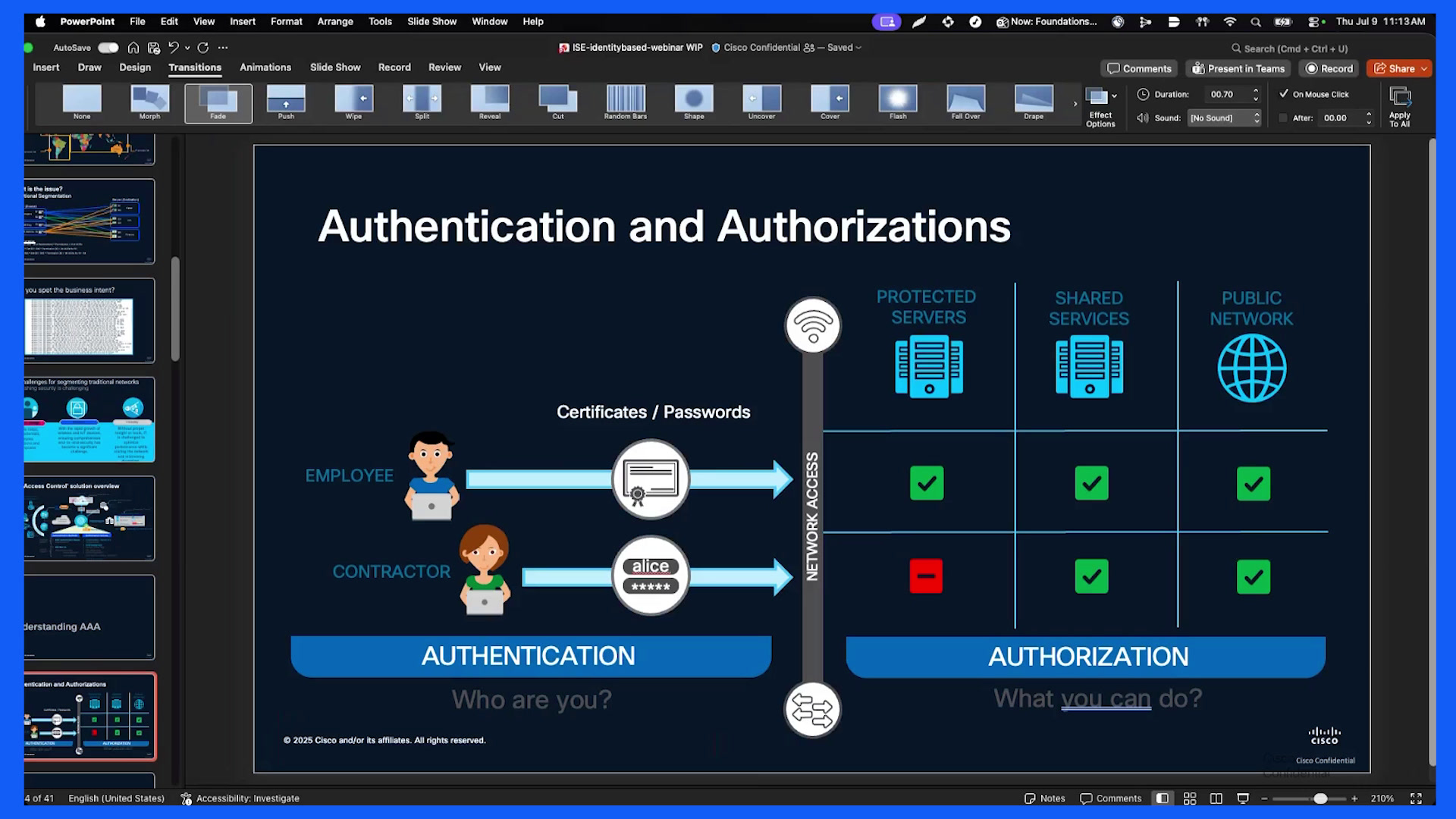The height and width of the screenshot is (819, 1456).
Task: Apply the Shape transition
Action: [694, 102]
